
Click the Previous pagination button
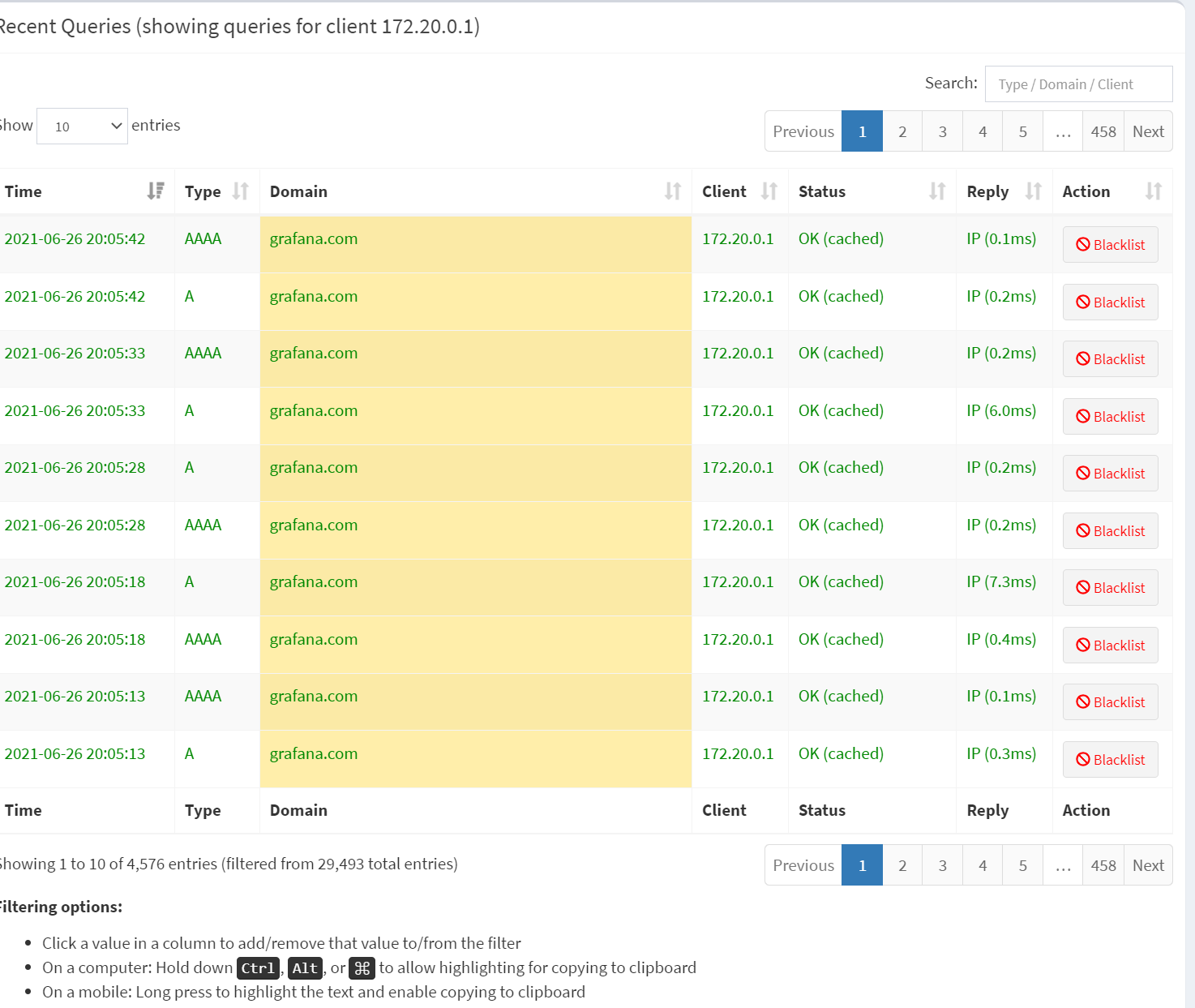click(x=803, y=131)
